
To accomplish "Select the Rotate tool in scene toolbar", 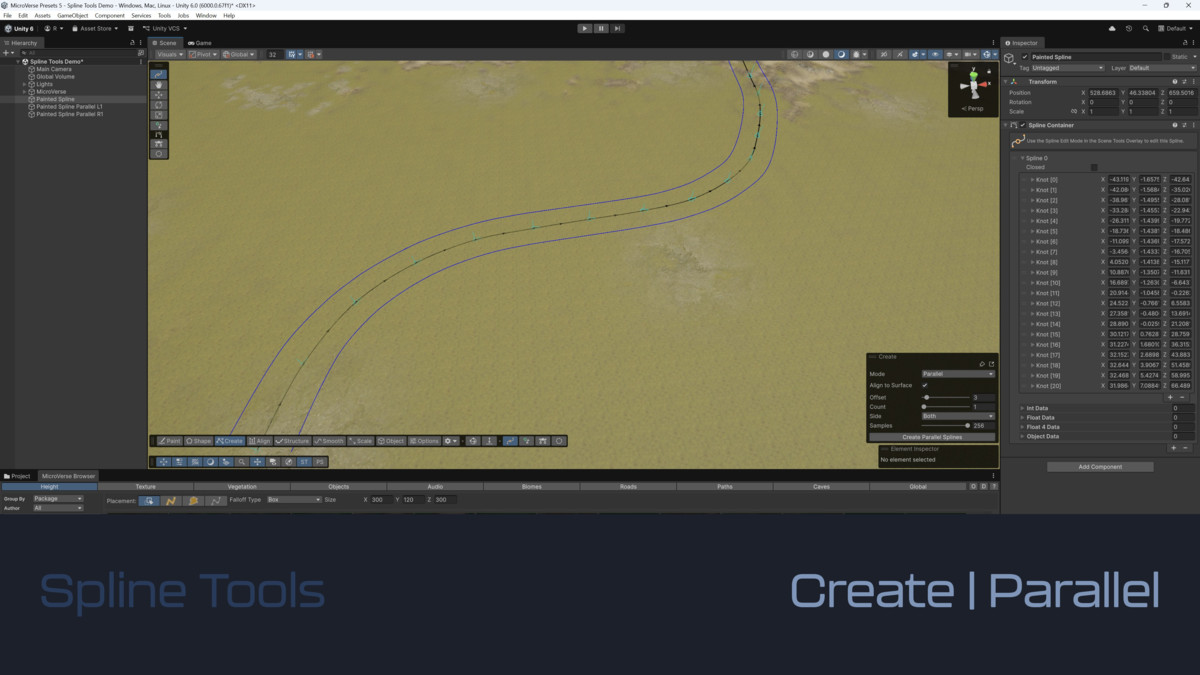I will click(x=158, y=105).
